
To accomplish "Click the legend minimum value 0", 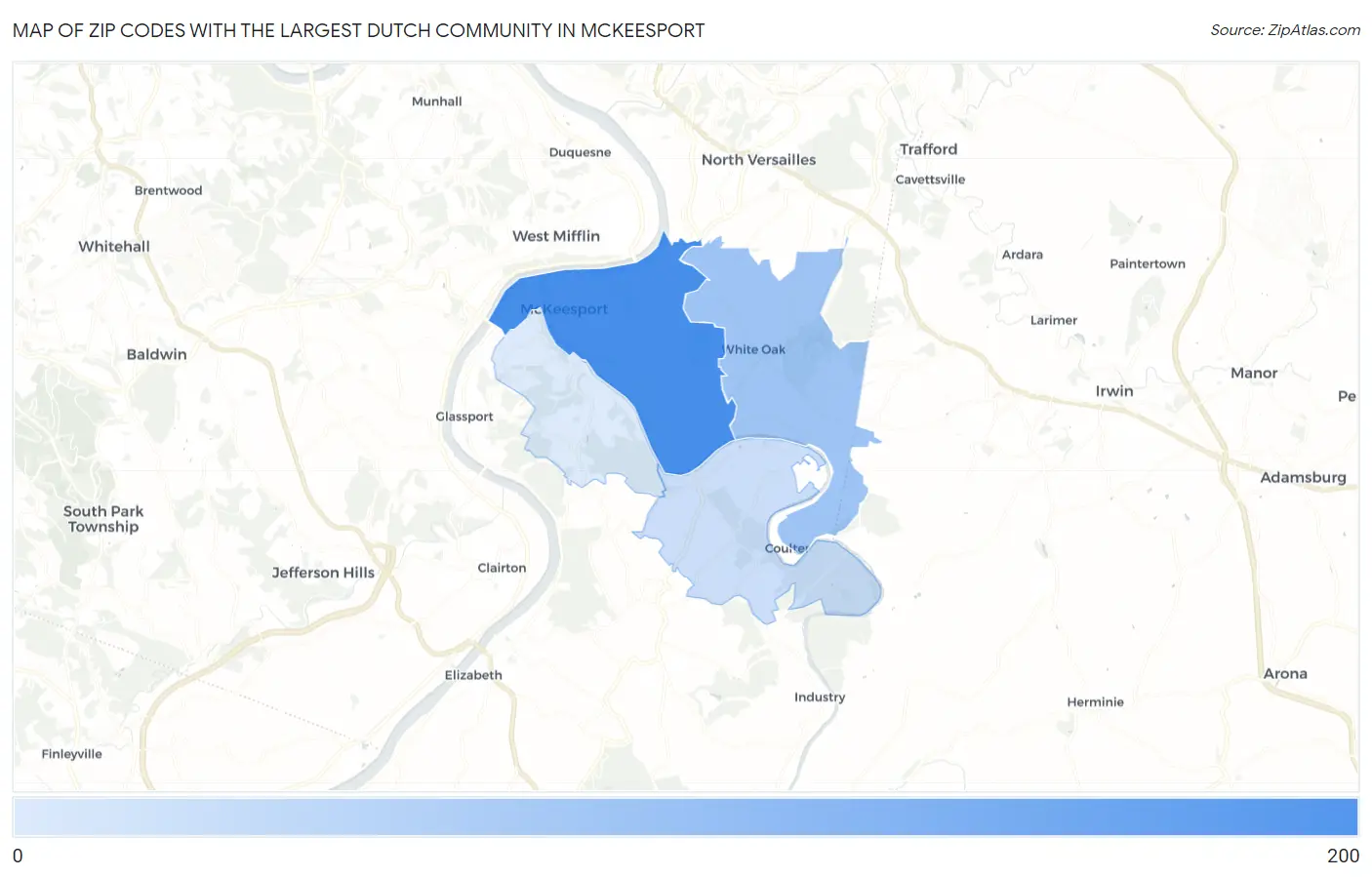I will click(x=18, y=856).
